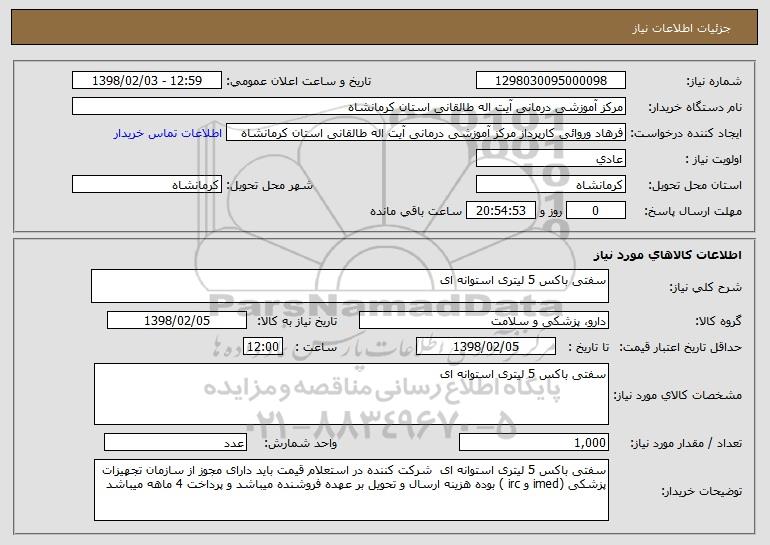Select the goods group field دارو، پزشکی و سلامت

484,320
